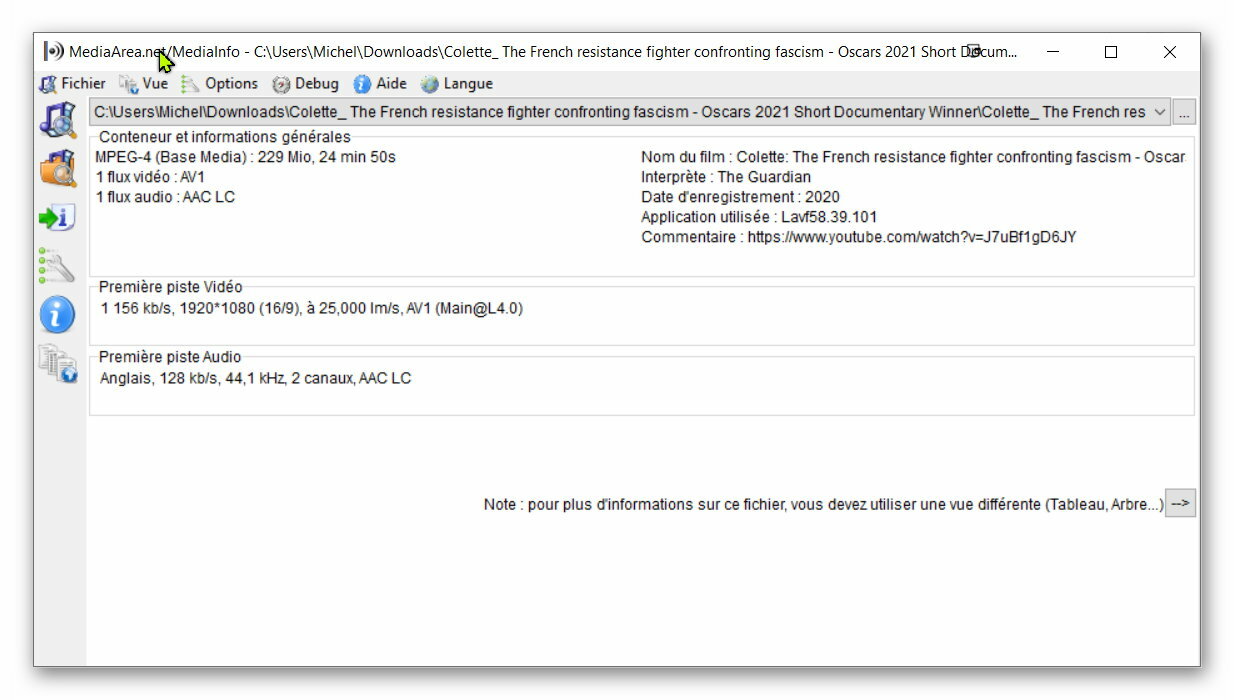This screenshot has height=700, width=1234.
Task: Click 'Interprète : The Guardian' text
Action: point(726,177)
